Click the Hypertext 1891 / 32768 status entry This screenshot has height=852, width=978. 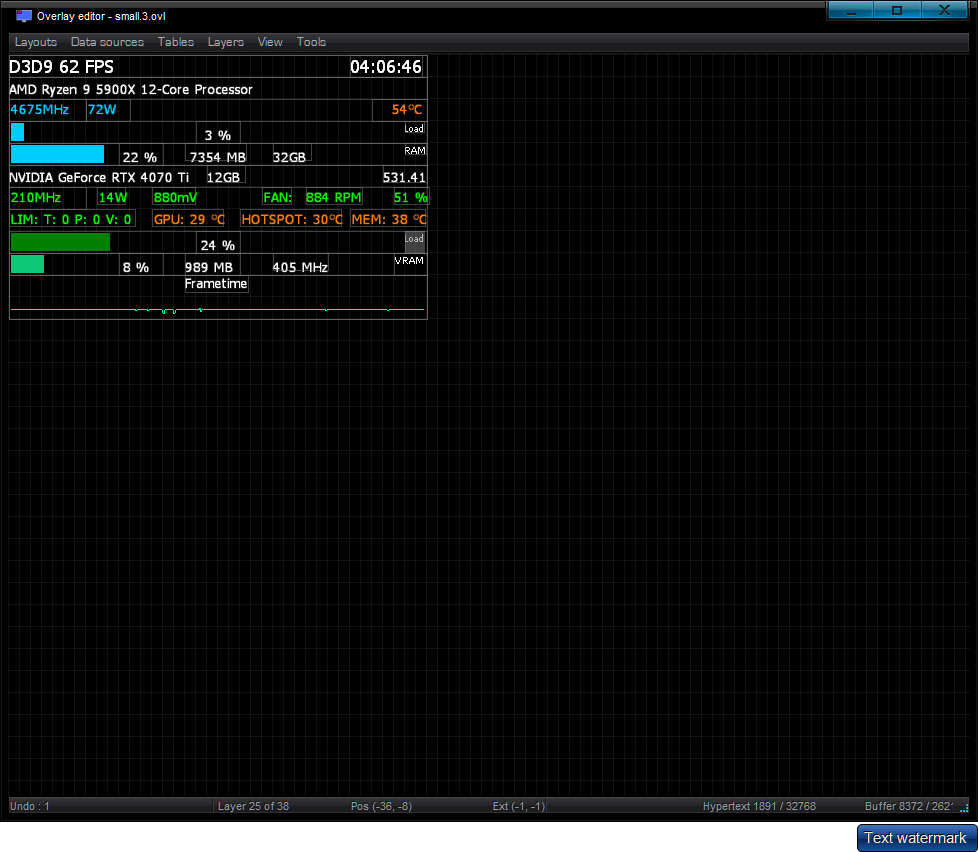[x=759, y=806]
